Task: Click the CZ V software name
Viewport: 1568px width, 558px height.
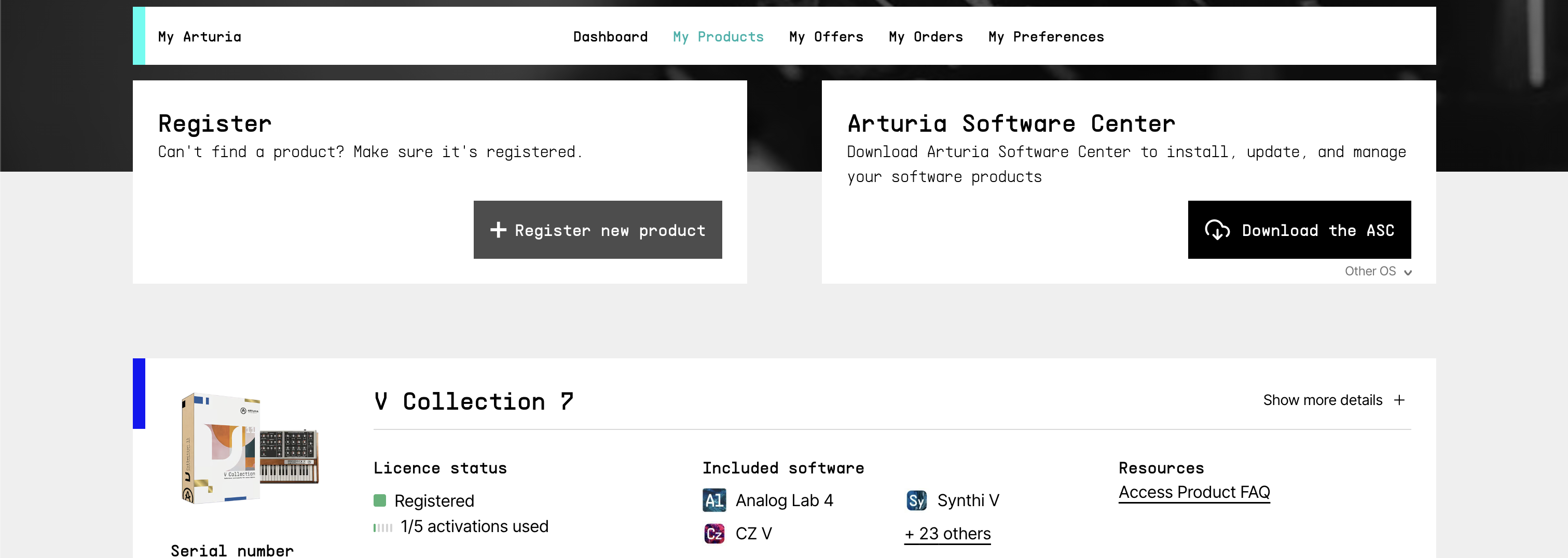Action: pyautogui.click(x=753, y=534)
